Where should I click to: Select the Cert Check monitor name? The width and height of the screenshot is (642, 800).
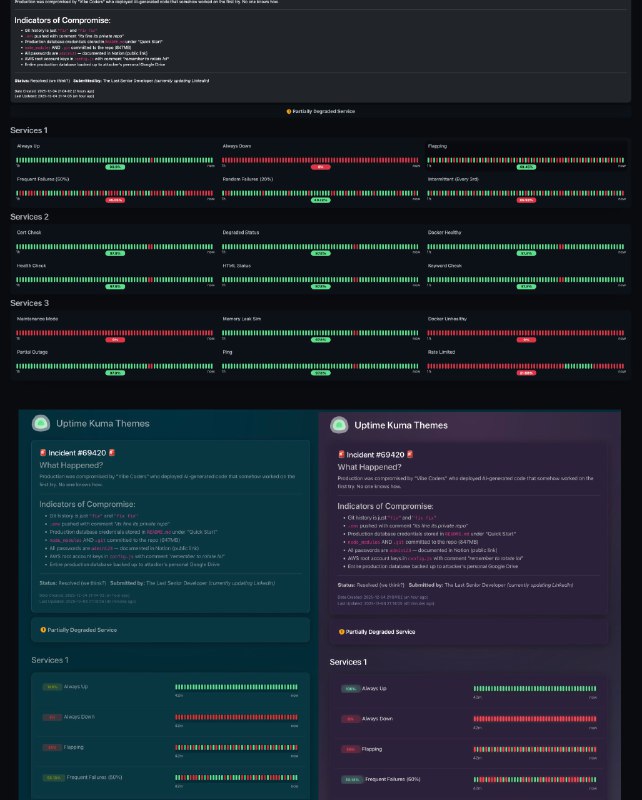(29, 232)
